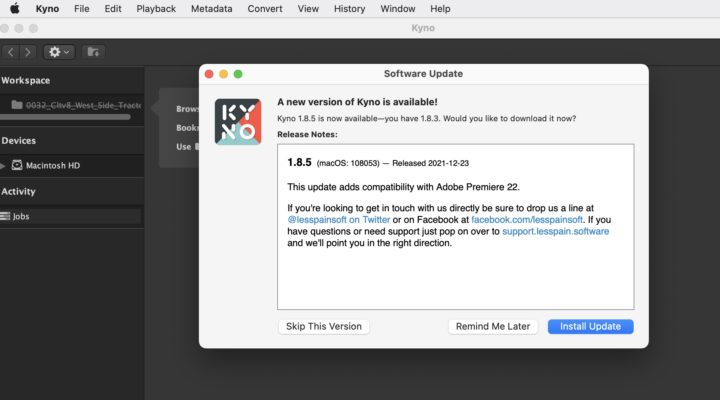Click the Activity section header
The image size is (720, 400).
coord(18,192)
